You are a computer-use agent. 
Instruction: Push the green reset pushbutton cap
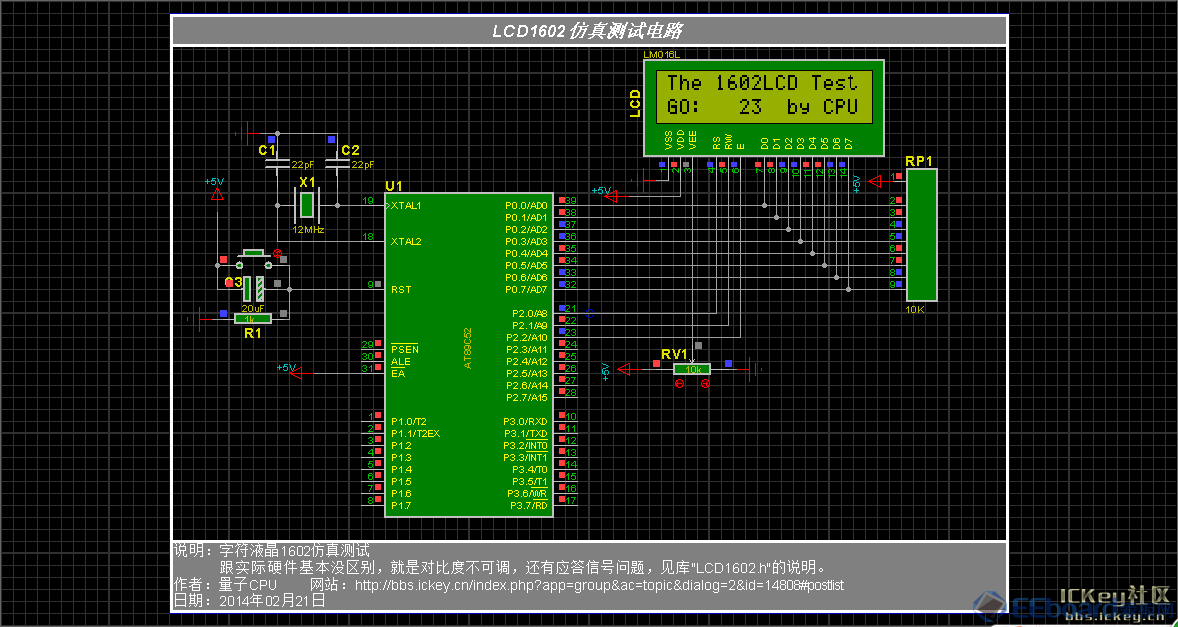point(254,253)
